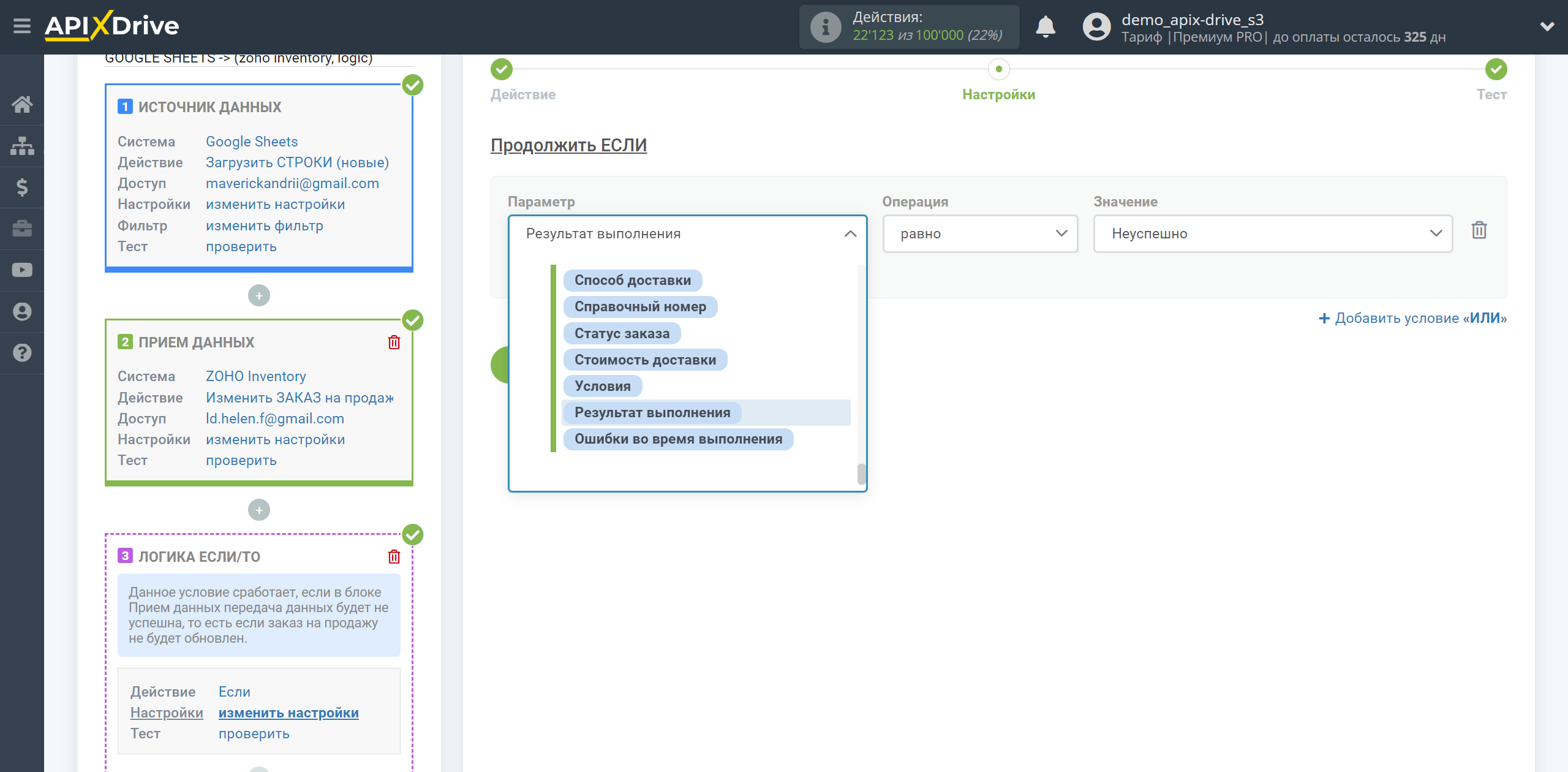Delete the Логика ЕСЛИ/ТО block
The image size is (1568, 772).
[394, 556]
